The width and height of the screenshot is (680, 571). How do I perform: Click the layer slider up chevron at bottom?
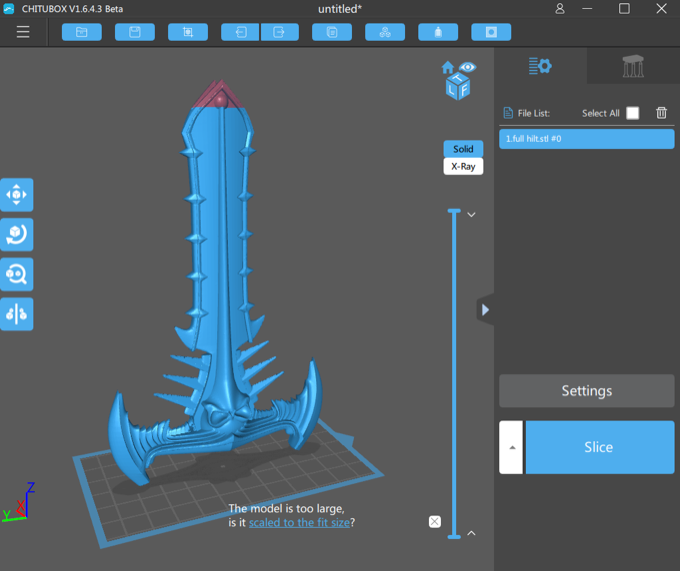(471, 533)
